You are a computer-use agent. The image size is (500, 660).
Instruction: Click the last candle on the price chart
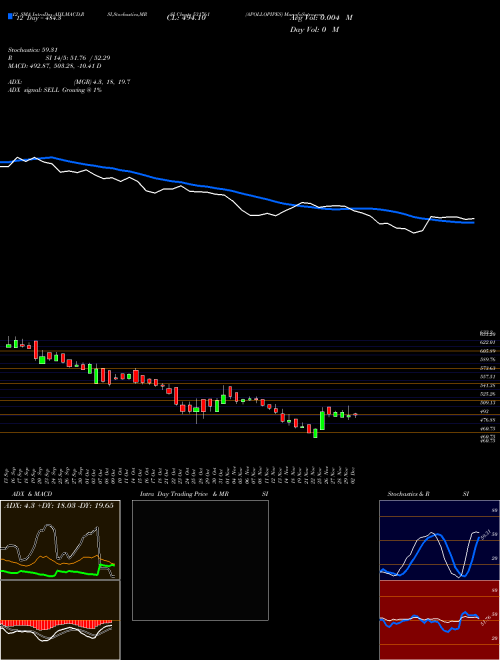(355, 415)
